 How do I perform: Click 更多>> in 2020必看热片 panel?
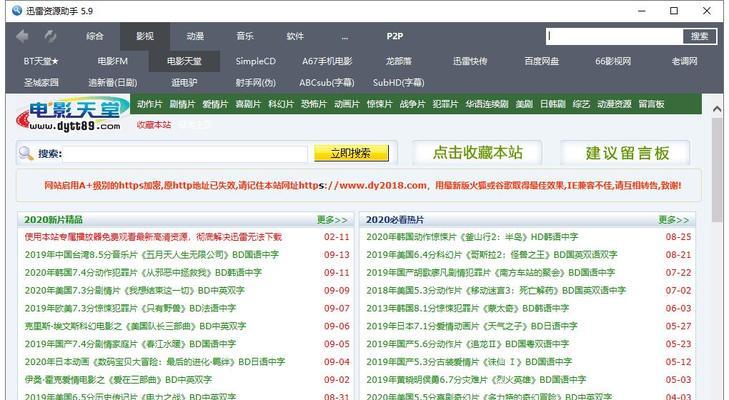click(x=674, y=220)
